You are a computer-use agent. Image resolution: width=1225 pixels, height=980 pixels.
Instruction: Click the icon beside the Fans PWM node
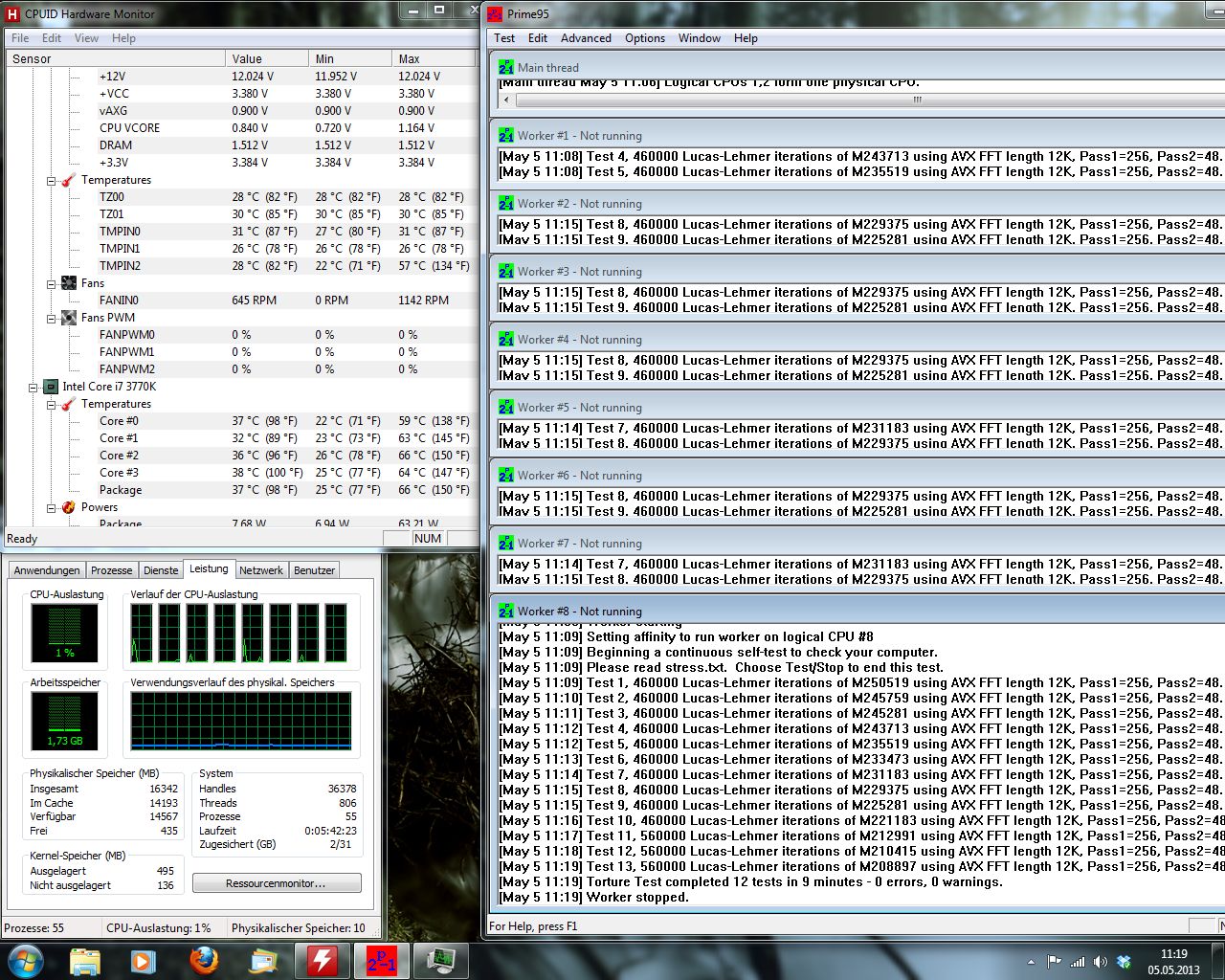pos(69,318)
